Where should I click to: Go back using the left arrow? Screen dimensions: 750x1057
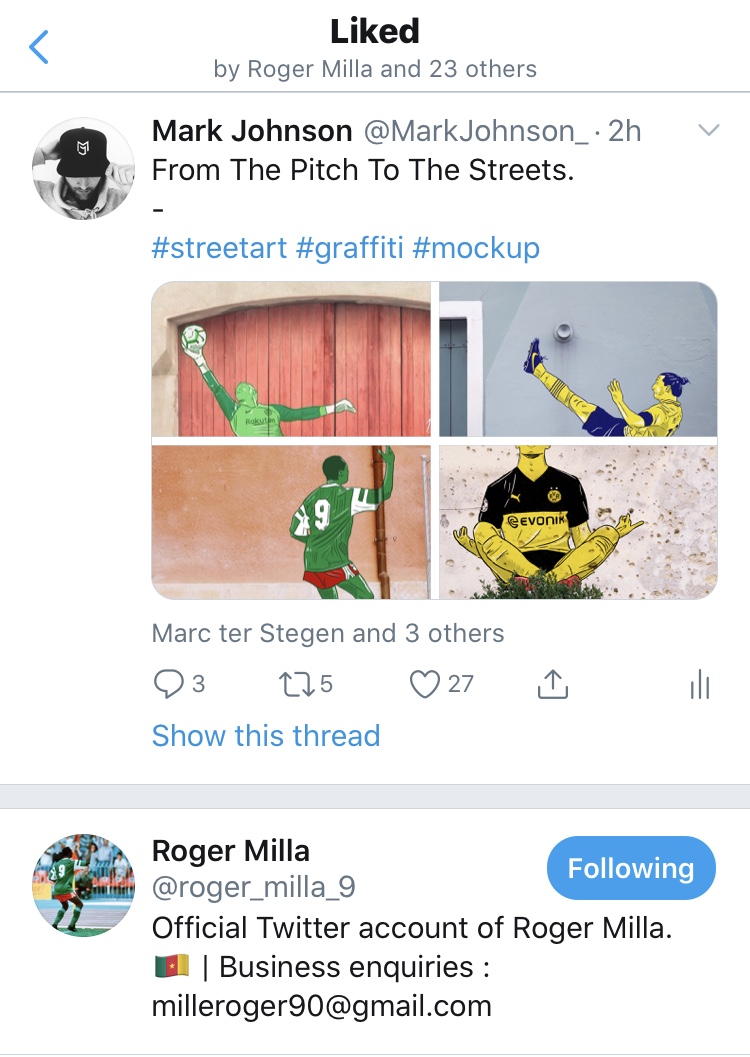pos(39,47)
